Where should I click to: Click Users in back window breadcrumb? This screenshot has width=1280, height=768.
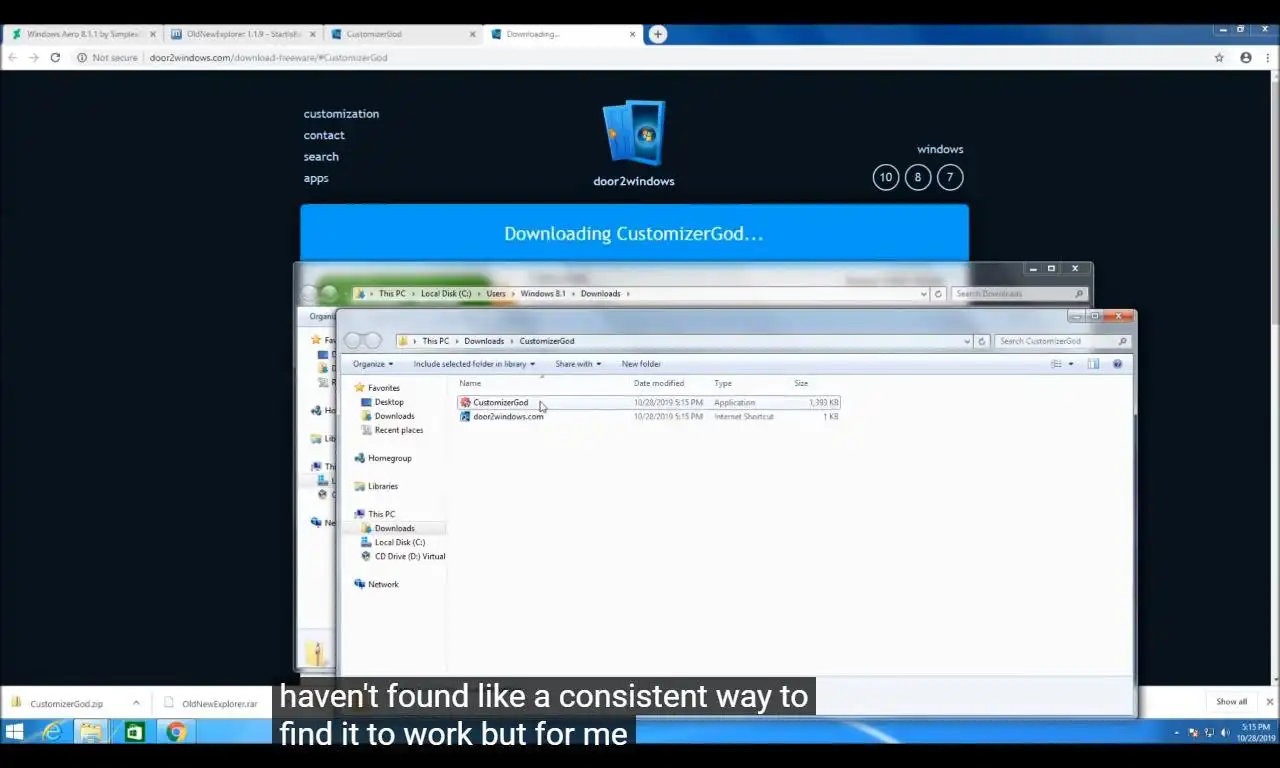[496, 294]
